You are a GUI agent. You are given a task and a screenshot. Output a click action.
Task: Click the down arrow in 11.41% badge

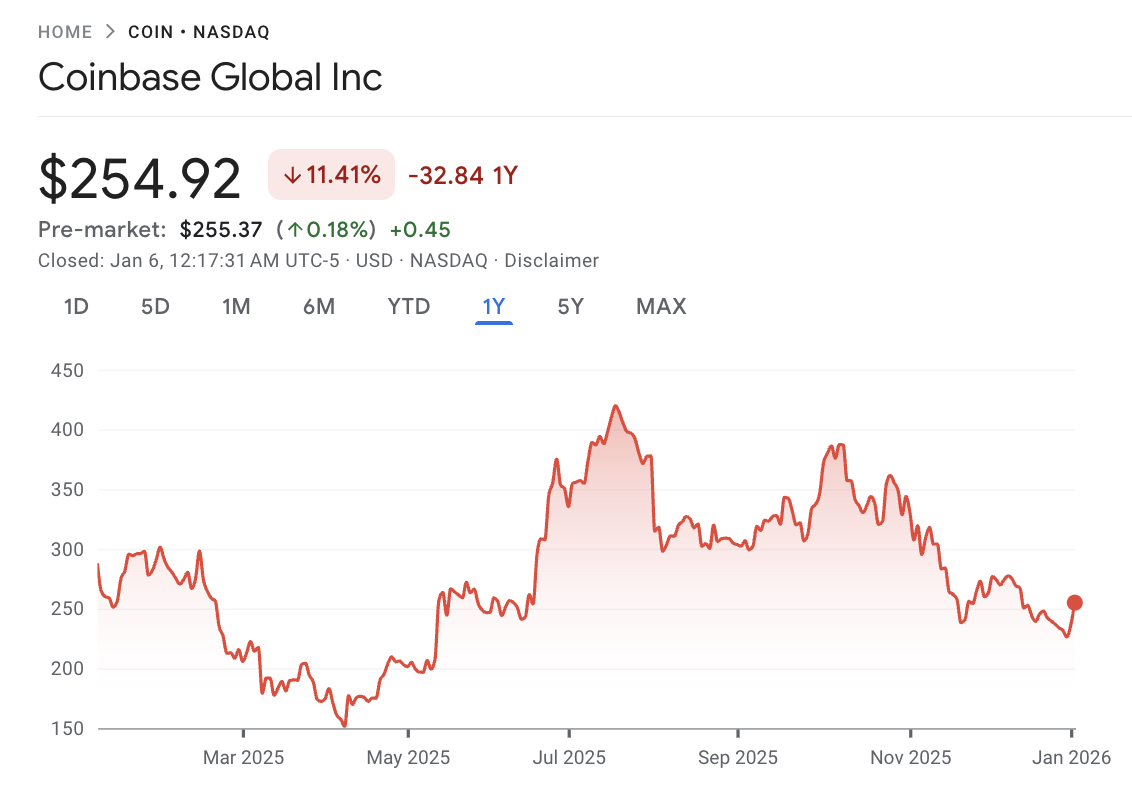[x=292, y=176]
